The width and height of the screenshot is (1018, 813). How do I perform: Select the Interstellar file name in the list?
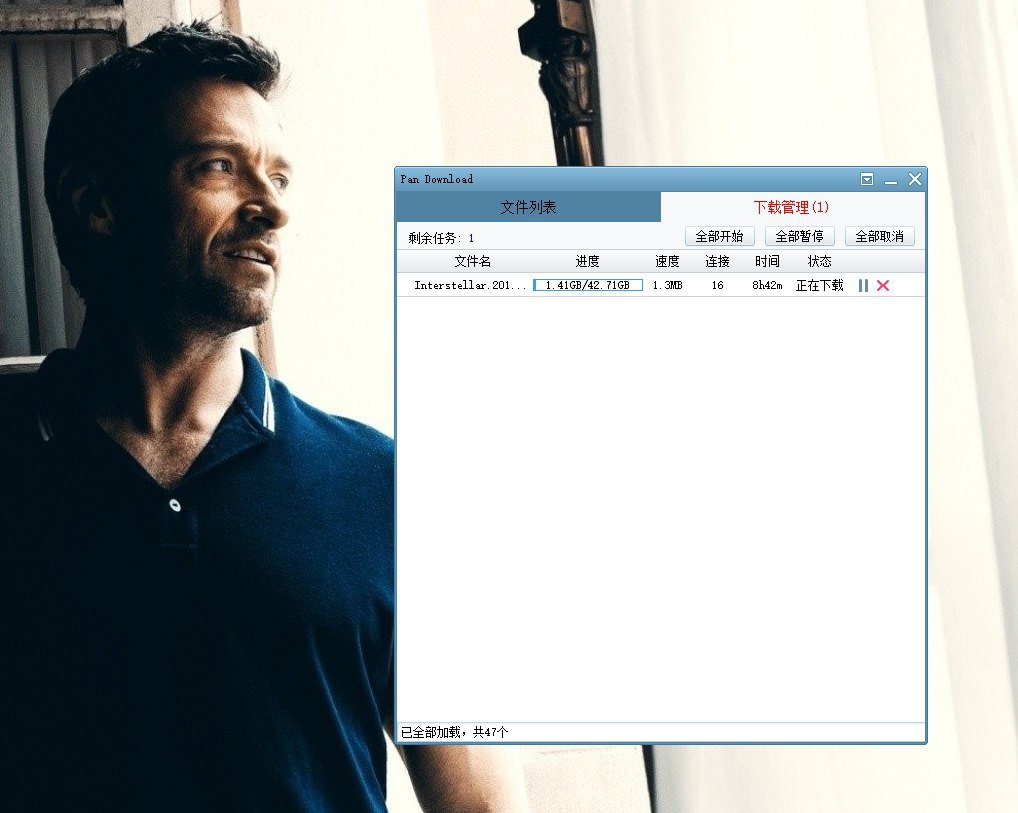coord(469,286)
